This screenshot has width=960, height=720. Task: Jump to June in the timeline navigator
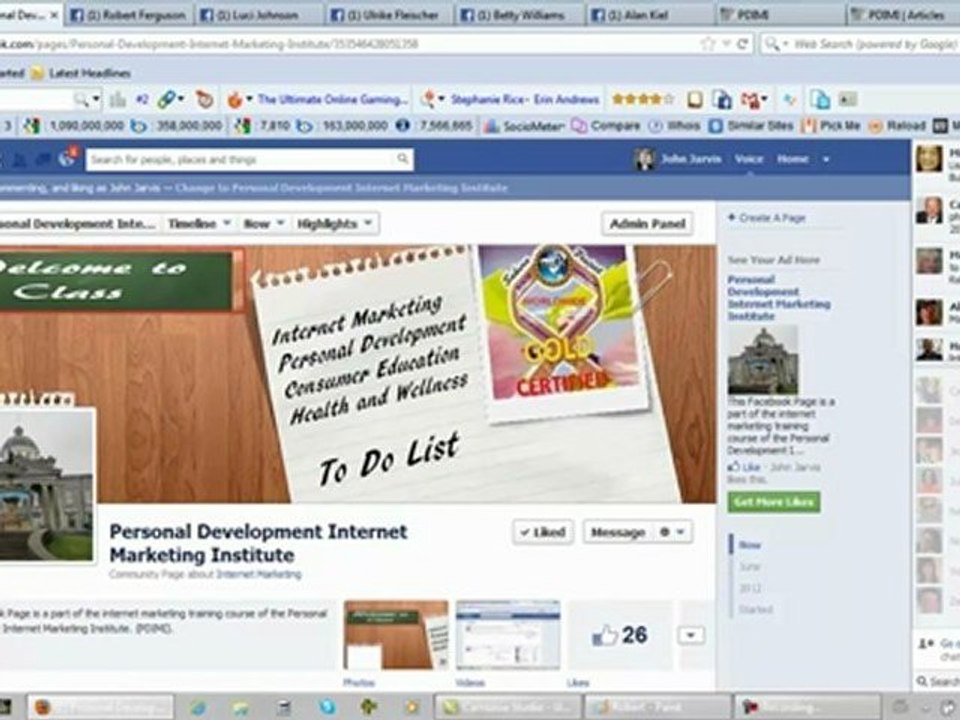point(750,567)
